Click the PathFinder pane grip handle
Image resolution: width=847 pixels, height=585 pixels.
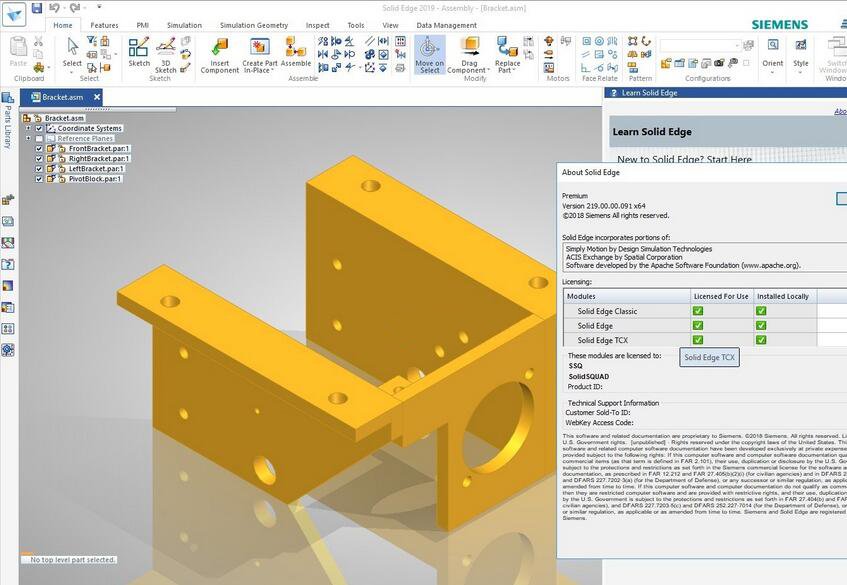coord(98,109)
